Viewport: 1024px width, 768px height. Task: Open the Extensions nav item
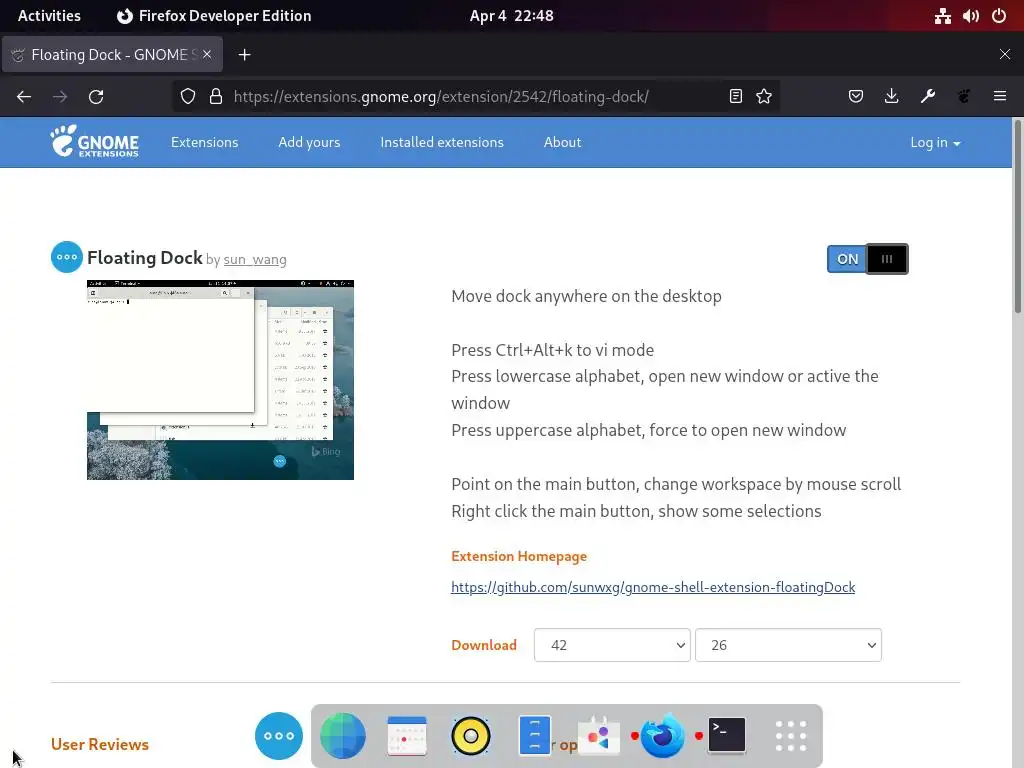click(204, 142)
